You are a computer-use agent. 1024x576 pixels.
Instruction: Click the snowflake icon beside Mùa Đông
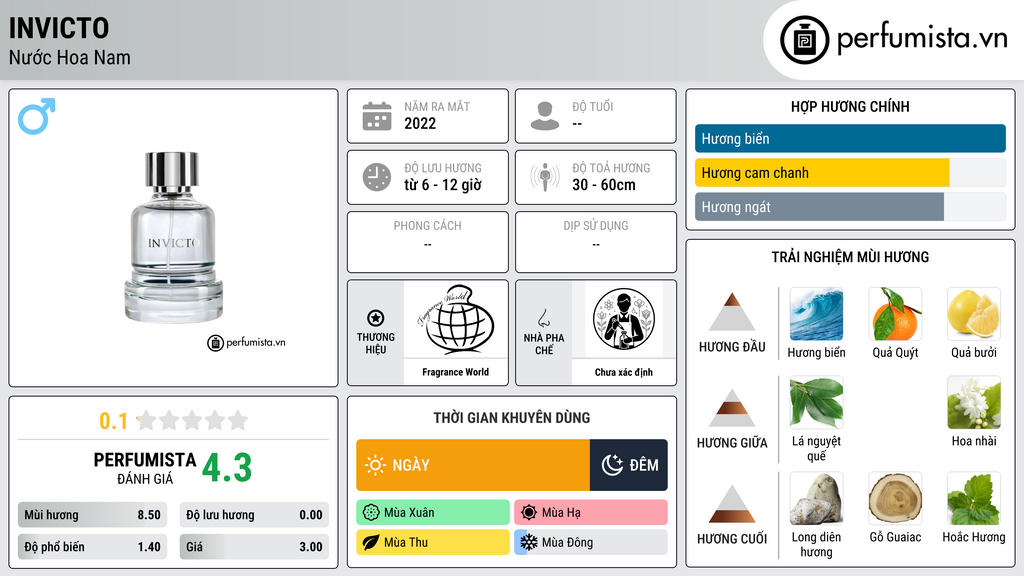point(529,542)
